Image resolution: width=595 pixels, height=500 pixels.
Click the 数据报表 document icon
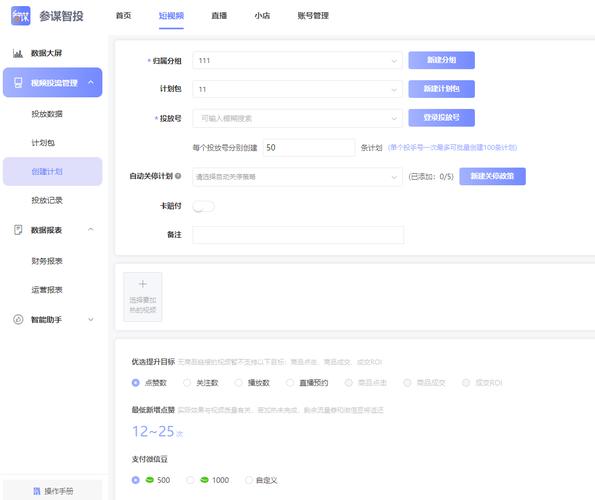click(18, 230)
